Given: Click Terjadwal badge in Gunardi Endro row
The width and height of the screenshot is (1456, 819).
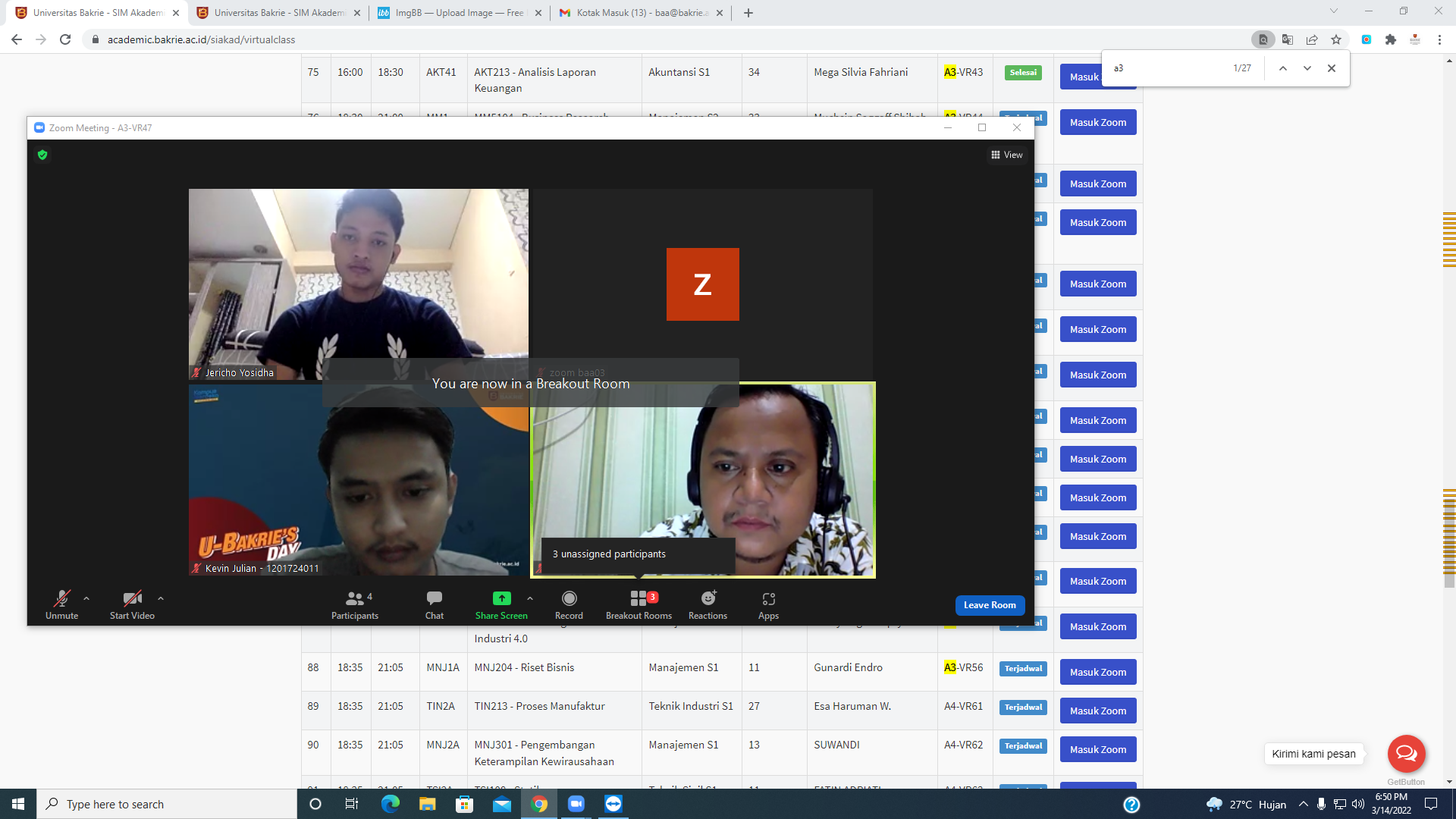Looking at the screenshot, I should pyautogui.click(x=1023, y=669).
